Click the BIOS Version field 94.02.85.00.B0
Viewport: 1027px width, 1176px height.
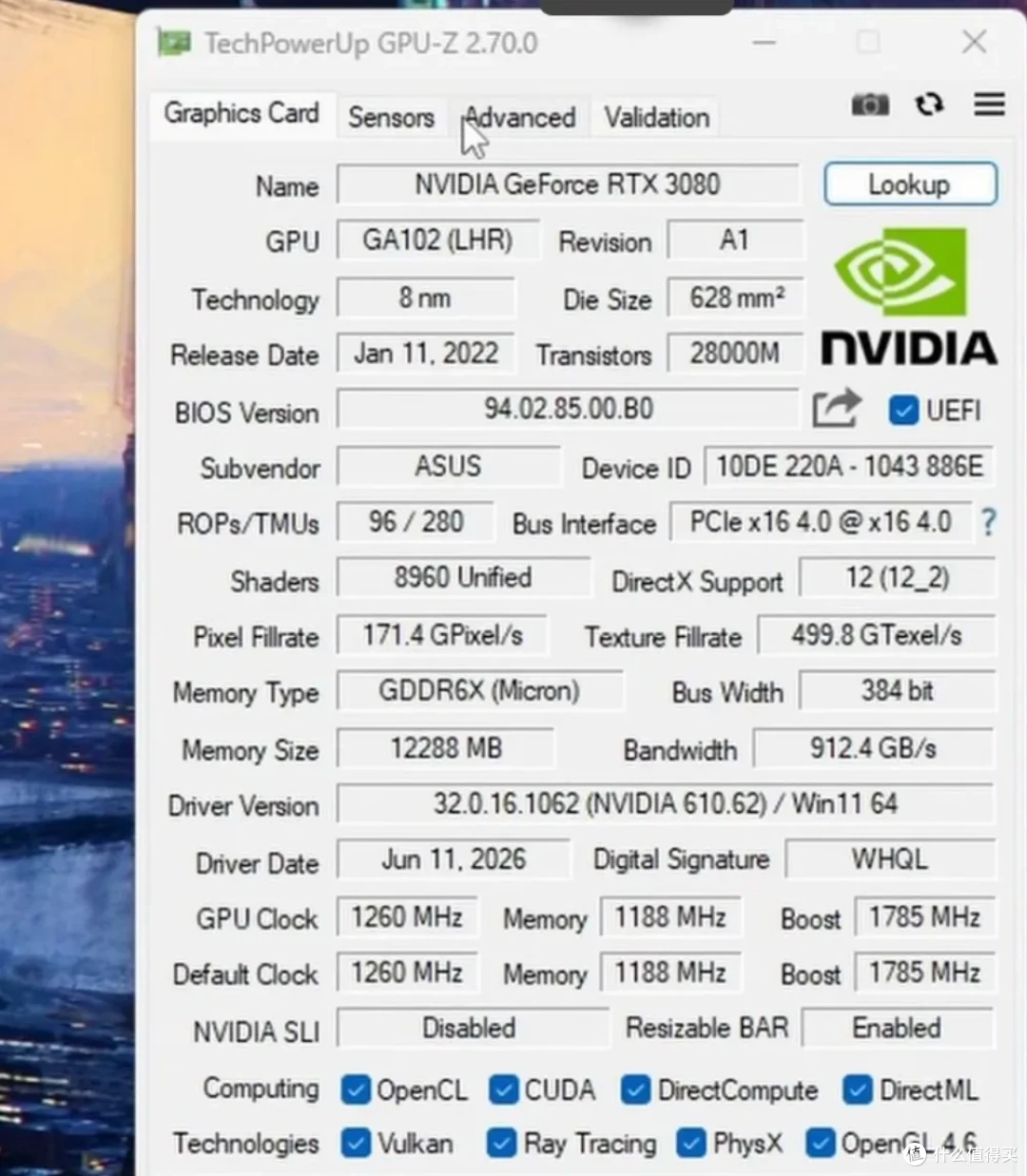tap(568, 409)
